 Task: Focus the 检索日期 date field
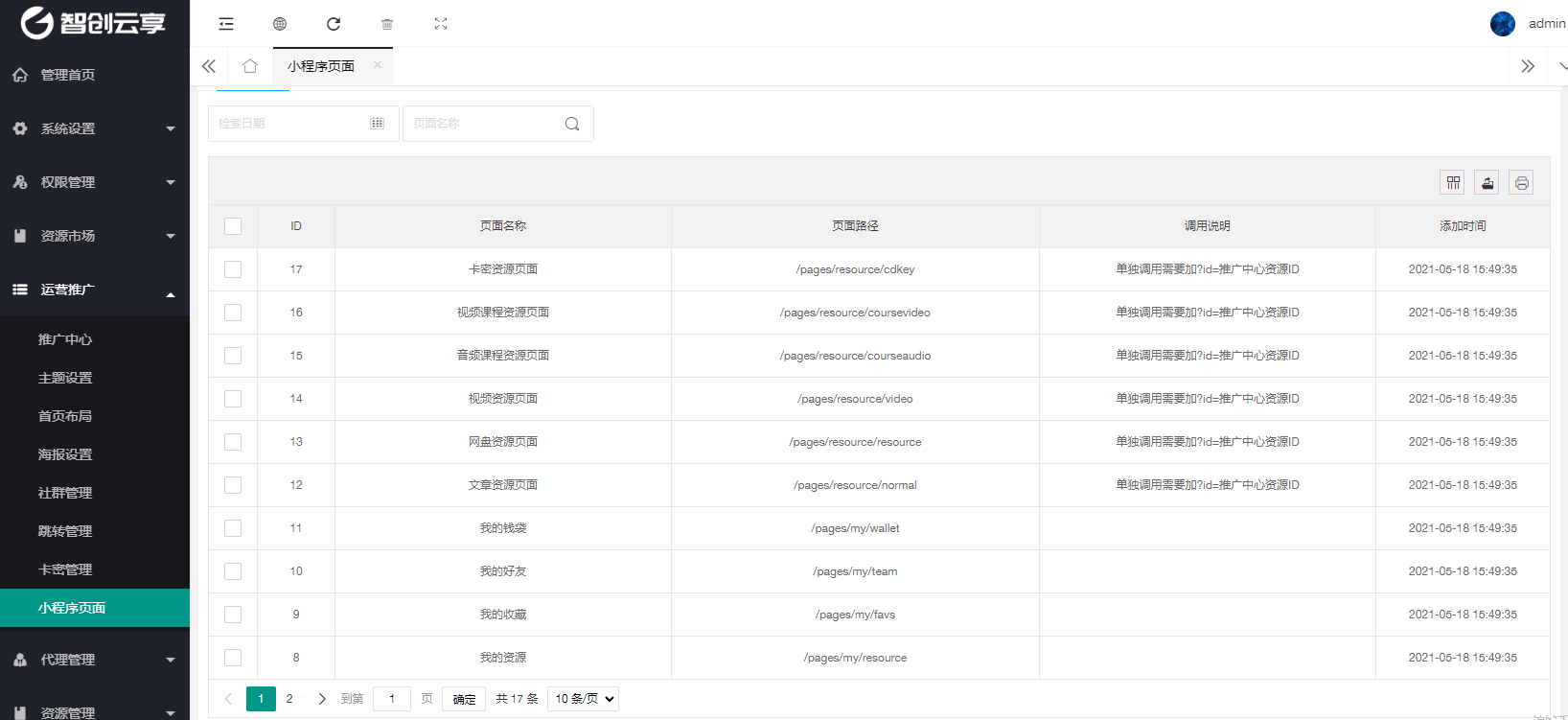[303, 124]
